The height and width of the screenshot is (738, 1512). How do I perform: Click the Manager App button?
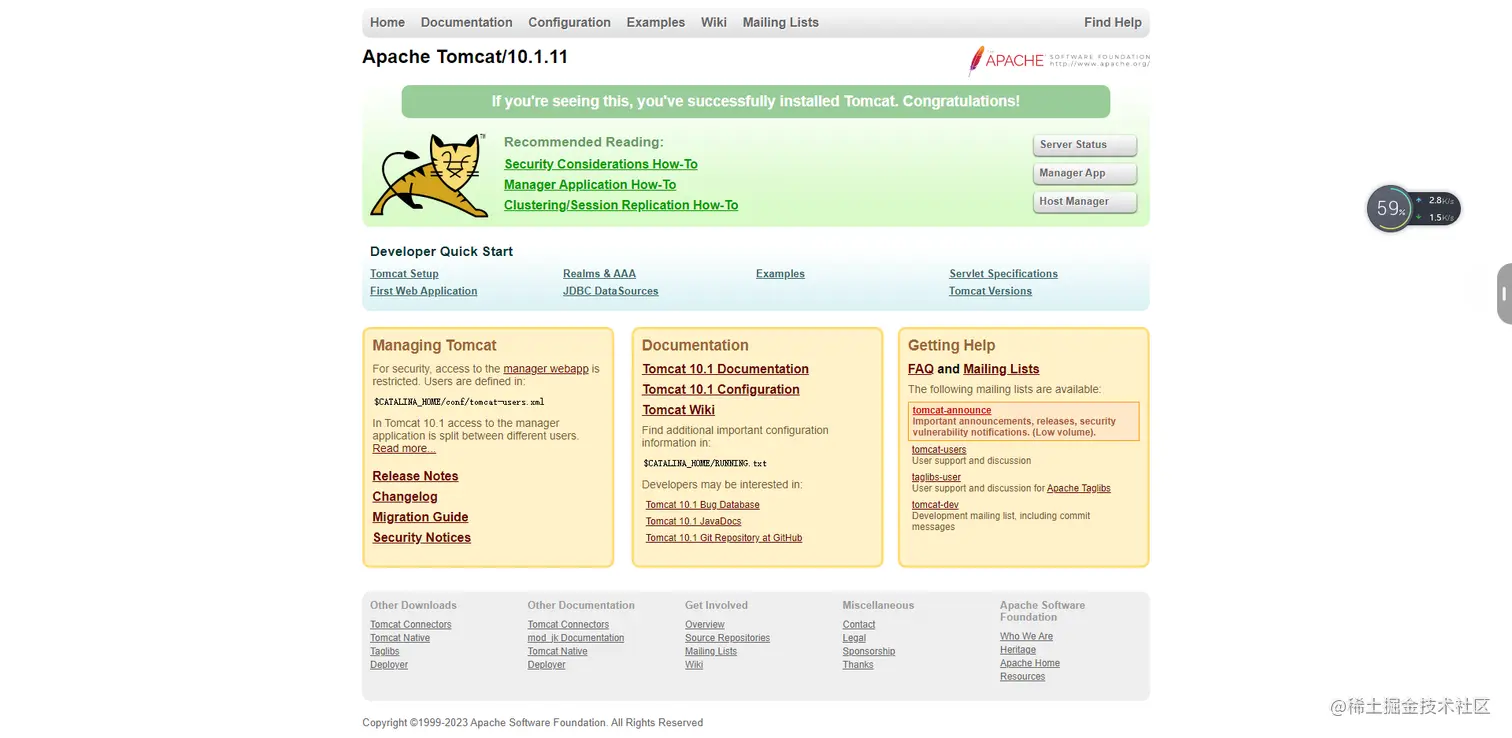(1085, 173)
